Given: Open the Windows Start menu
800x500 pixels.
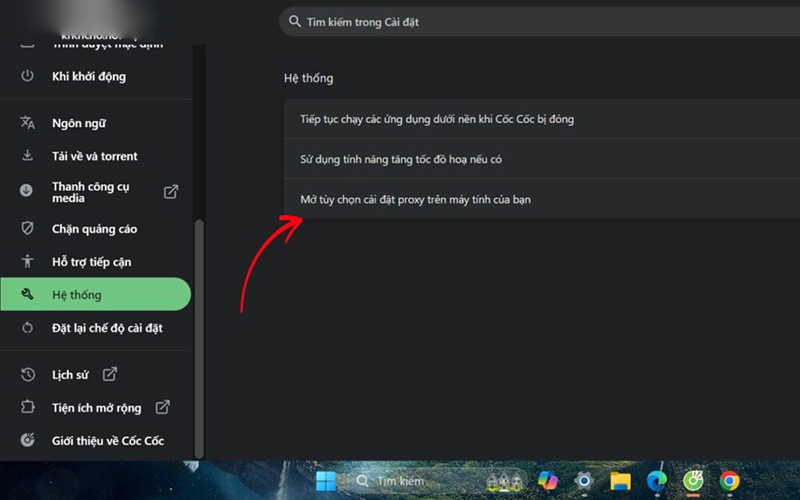Looking at the screenshot, I should click(x=326, y=481).
